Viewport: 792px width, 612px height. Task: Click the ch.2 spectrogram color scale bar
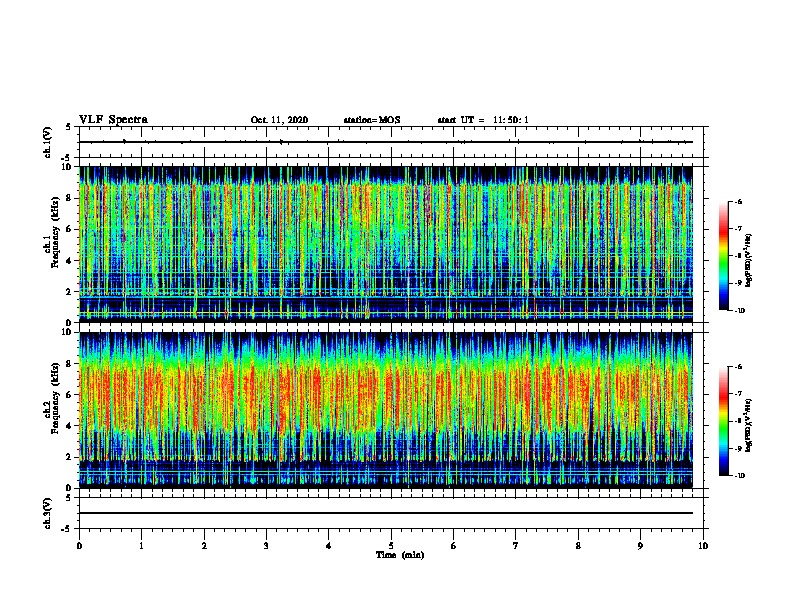(x=723, y=421)
